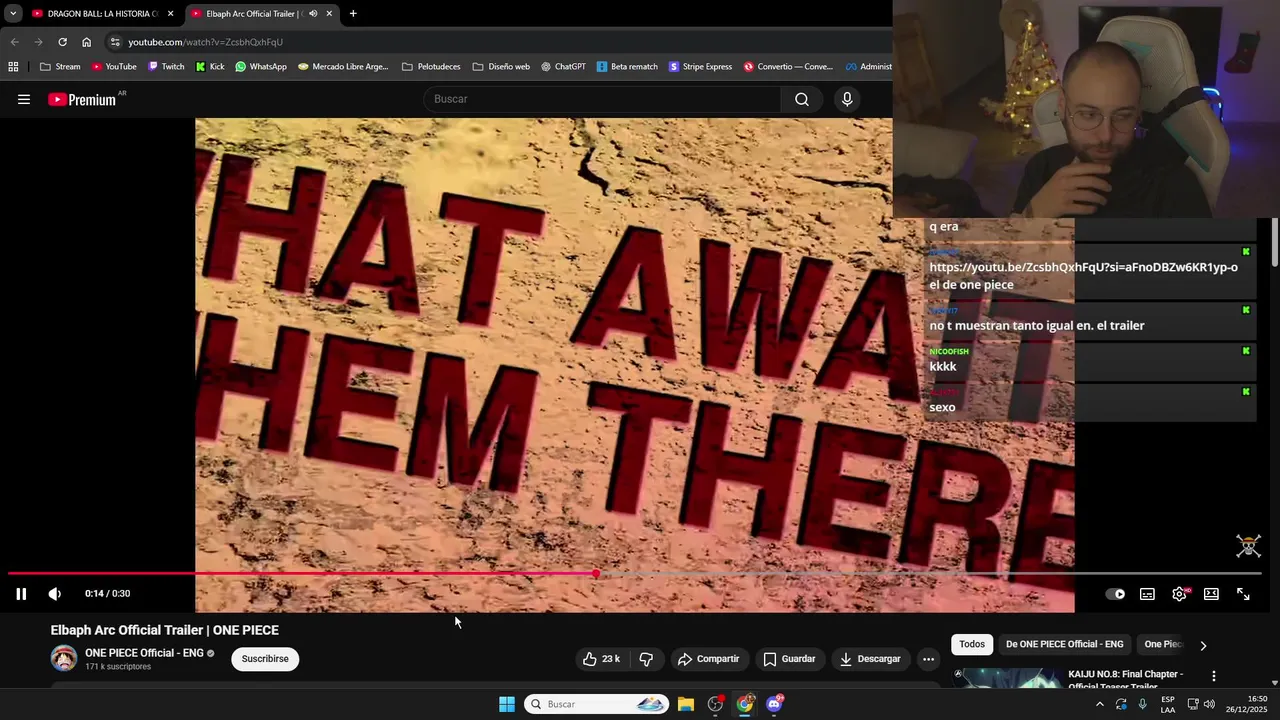Open the Beta rematch bookmark
This screenshot has height=720, width=1280.
click(x=627, y=67)
